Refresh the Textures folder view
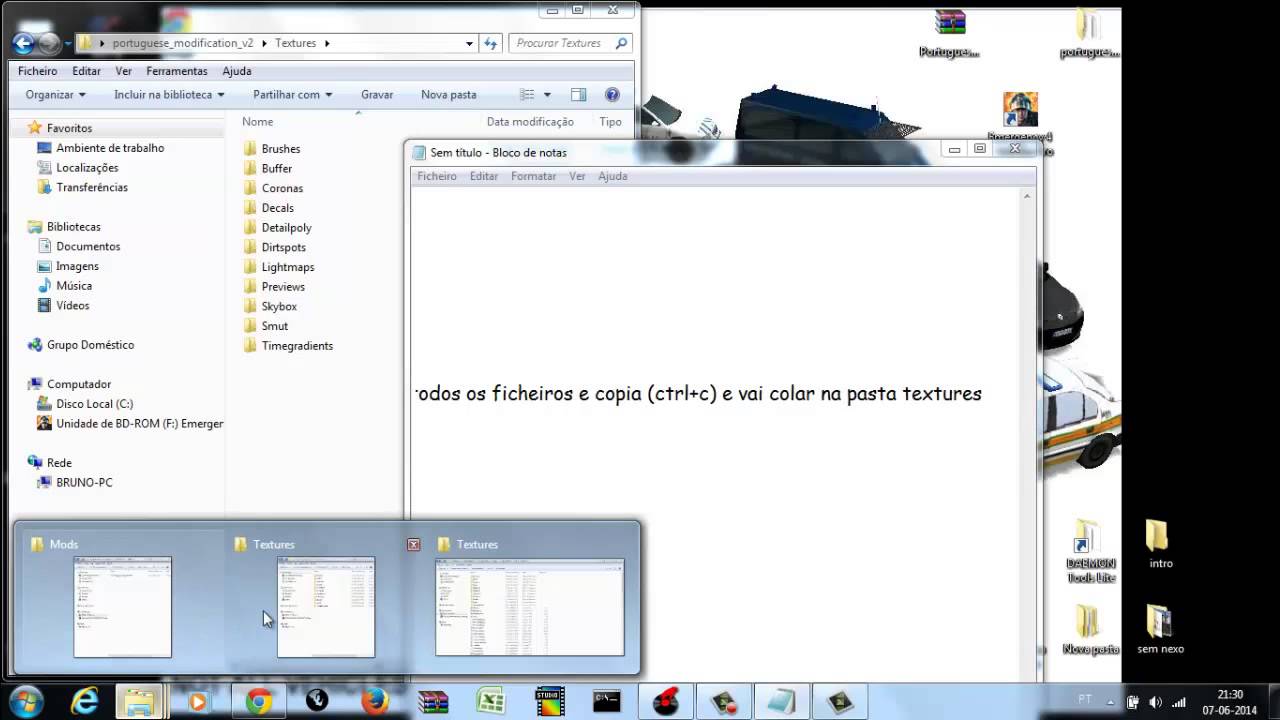1280x720 pixels. pos(490,43)
